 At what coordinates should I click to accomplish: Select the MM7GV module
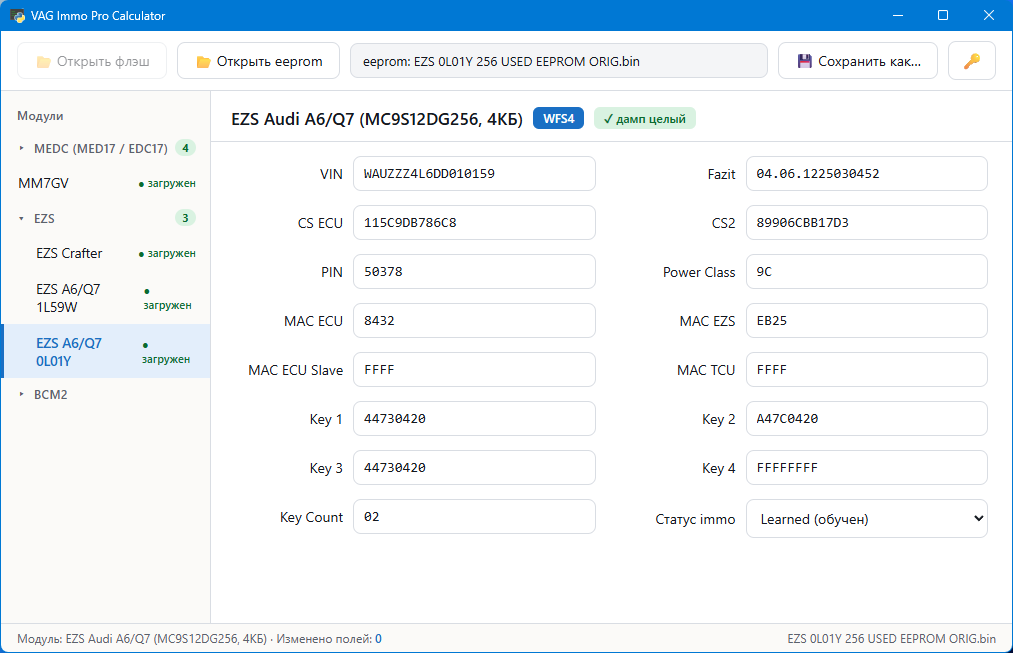pos(106,183)
